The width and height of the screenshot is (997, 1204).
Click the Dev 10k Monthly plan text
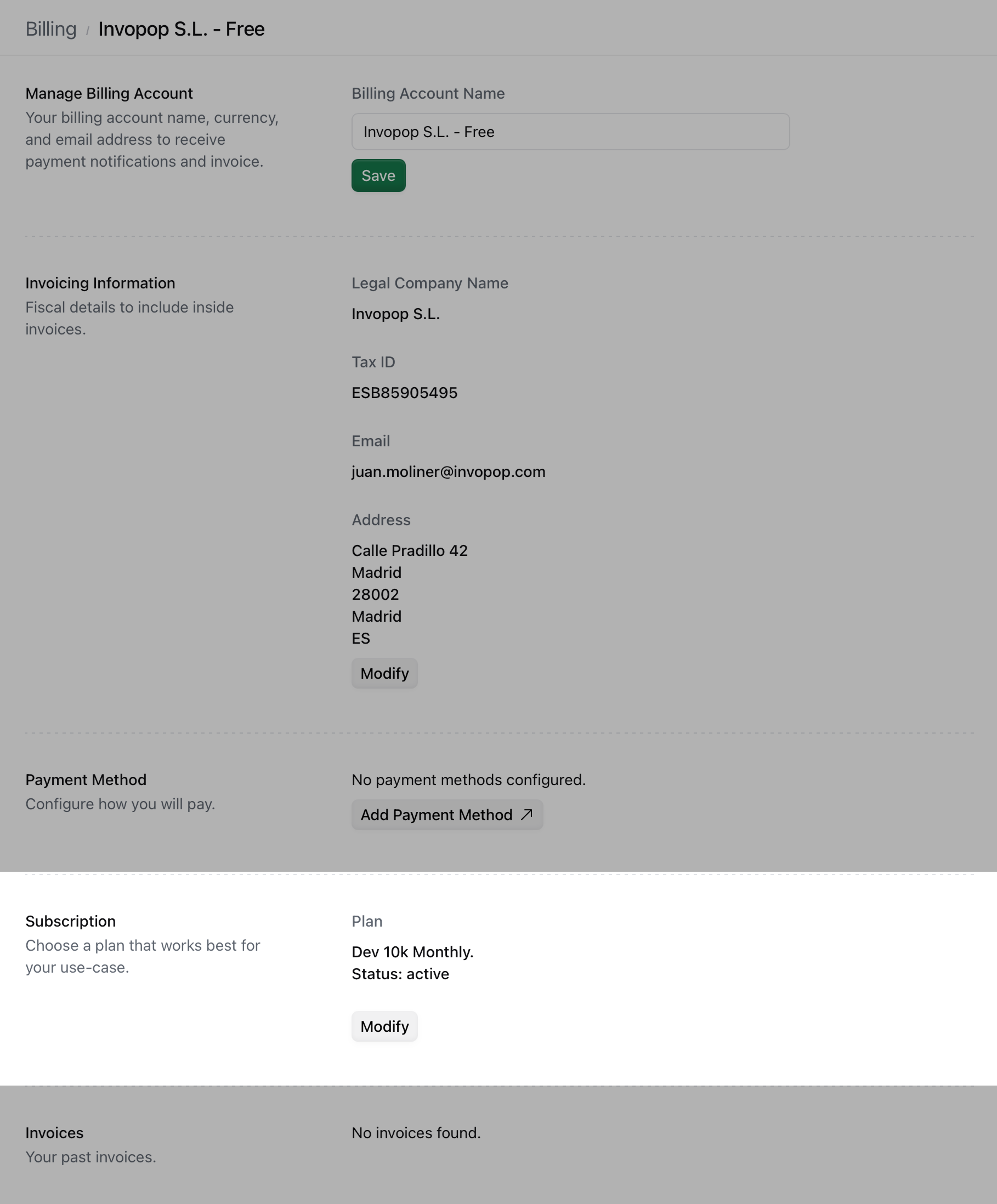point(412,952)
